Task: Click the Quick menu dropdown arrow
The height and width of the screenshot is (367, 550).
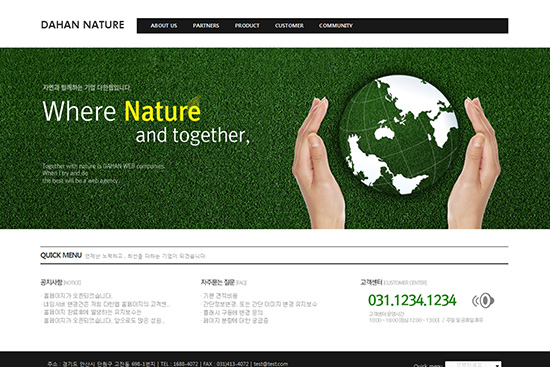Action: [497, 365]
